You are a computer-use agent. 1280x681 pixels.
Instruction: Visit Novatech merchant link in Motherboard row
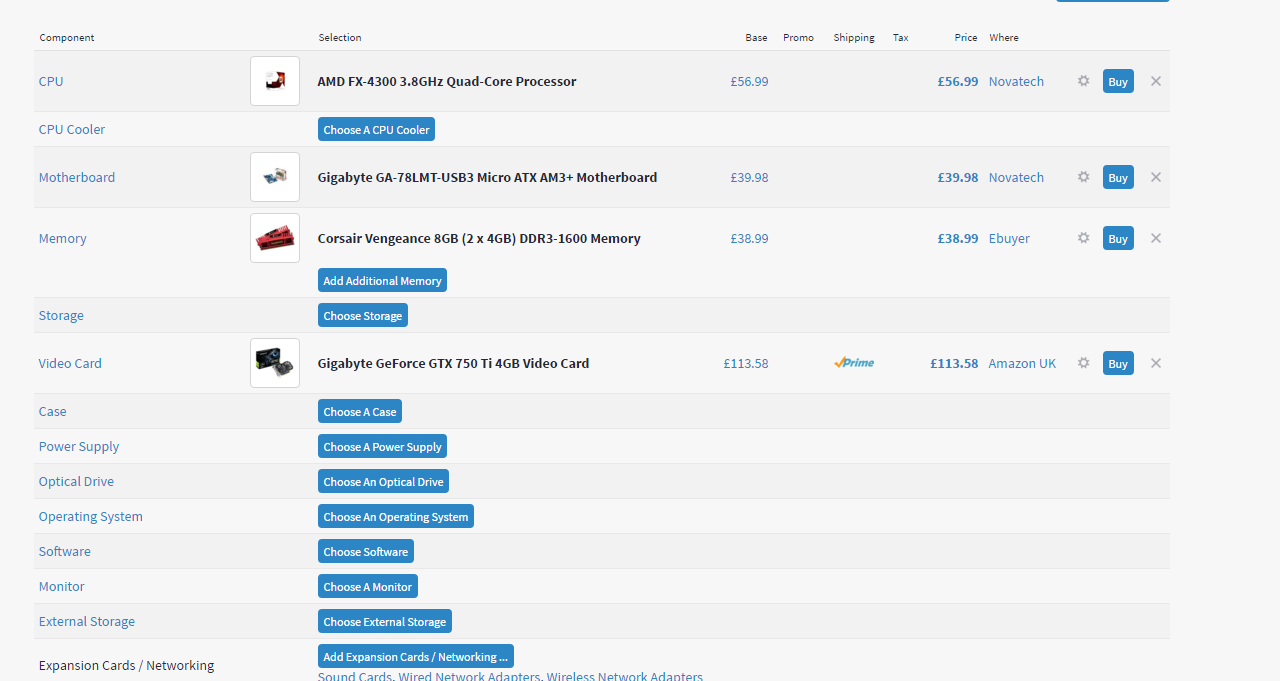click(x=1016, y=177)
